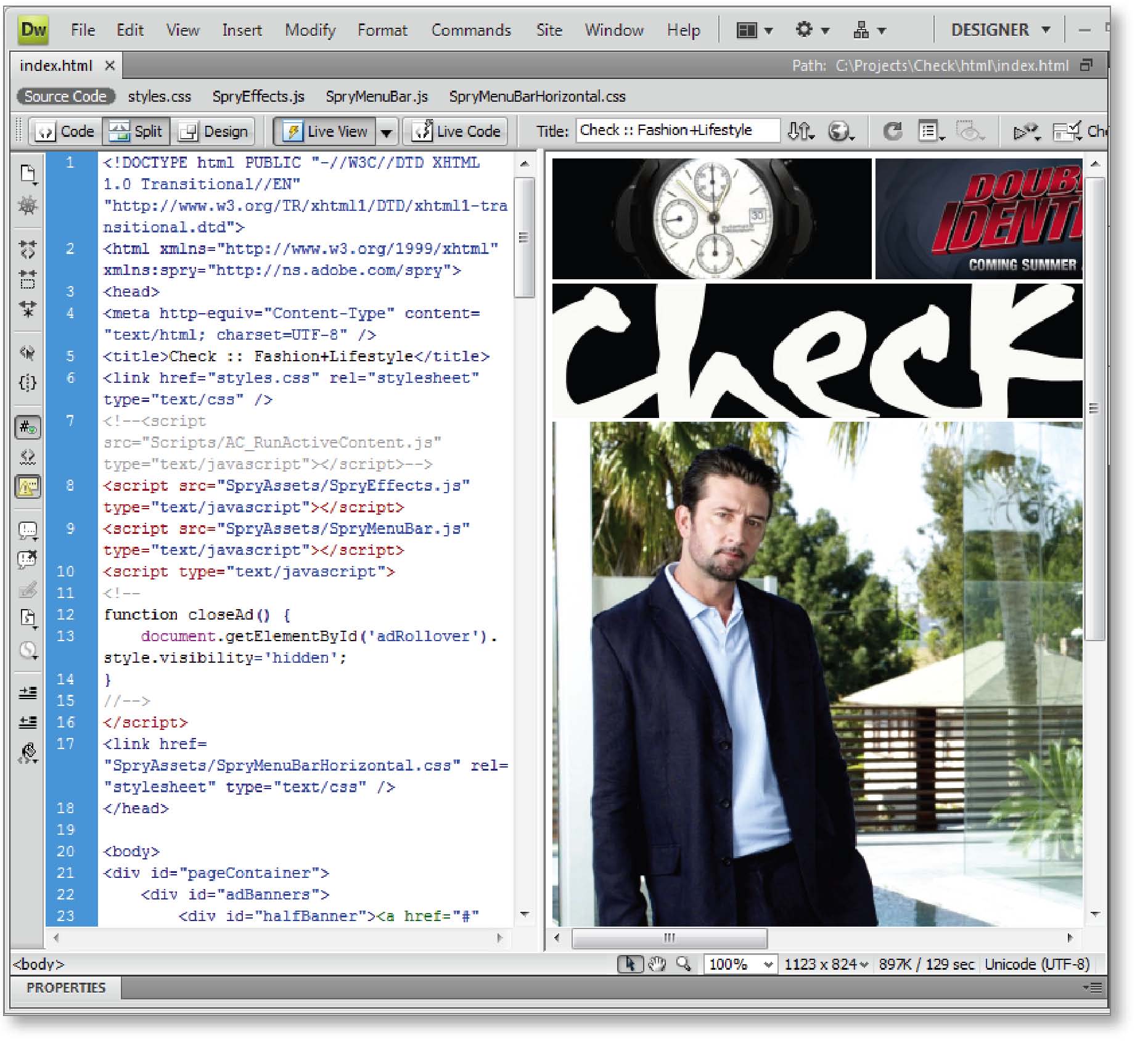The height and width of the screenshot is (1053, 1148).
Task: Open SpryMenuBar.js related file
Action: point(377,96)
